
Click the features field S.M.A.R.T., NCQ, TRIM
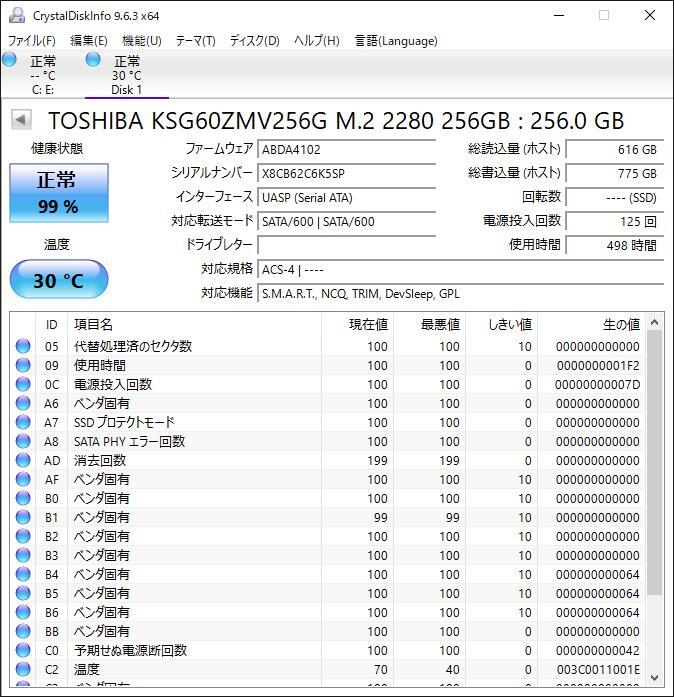460,293
